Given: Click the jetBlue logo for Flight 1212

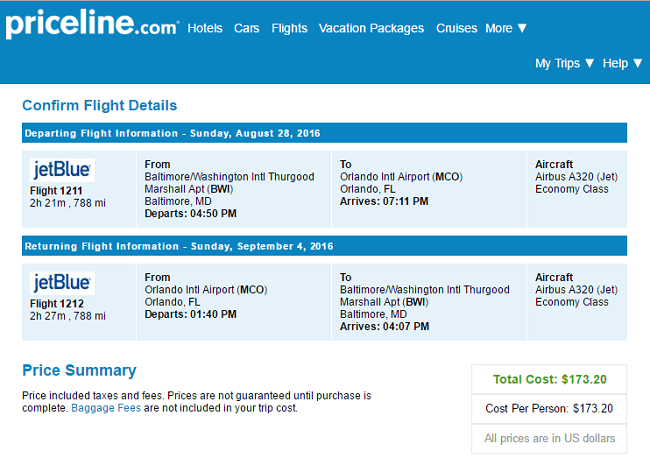Looking at the screenshot, I should click(x=62, y=283).
